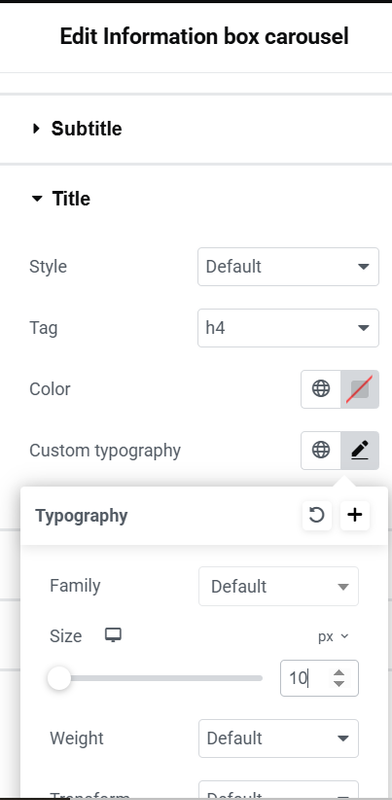Click the Custom typography label
392x800 pixels.
pos(105,451)
